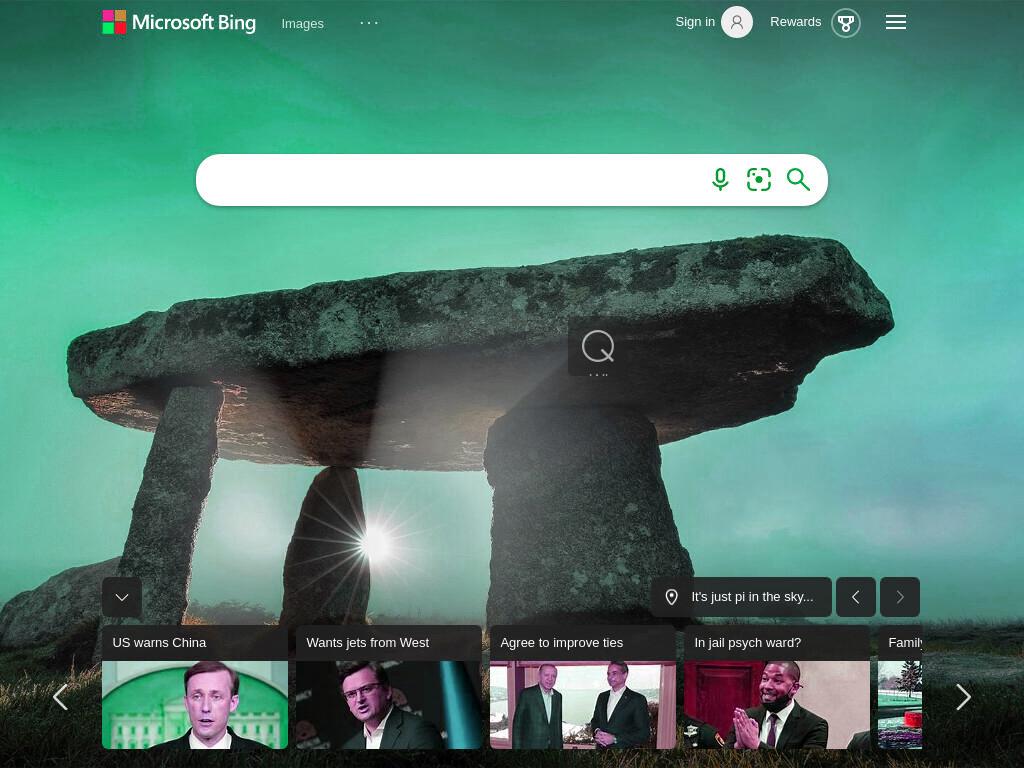
Task: Open the partially visible "Family" news card
Action: [900, 687]
